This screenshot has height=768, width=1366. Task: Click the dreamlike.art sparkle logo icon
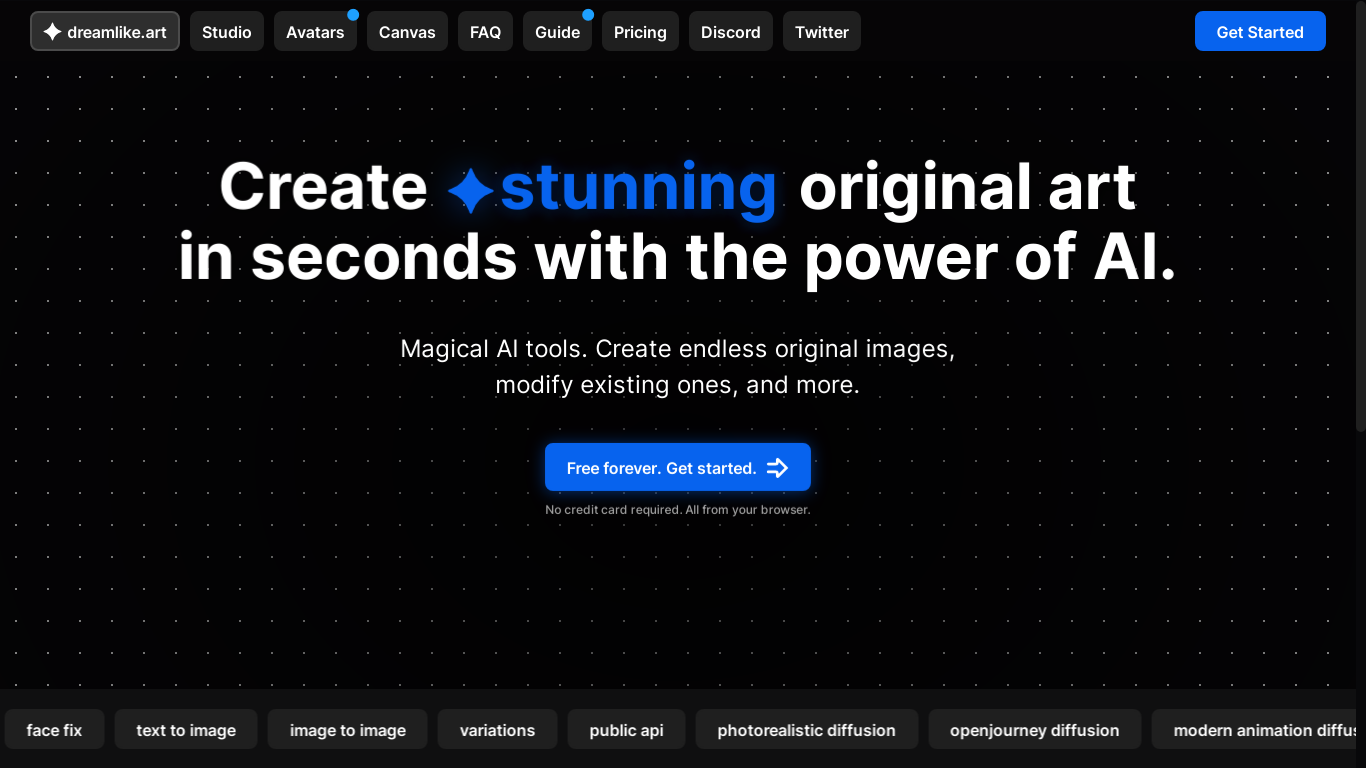(x=52, y=32)
